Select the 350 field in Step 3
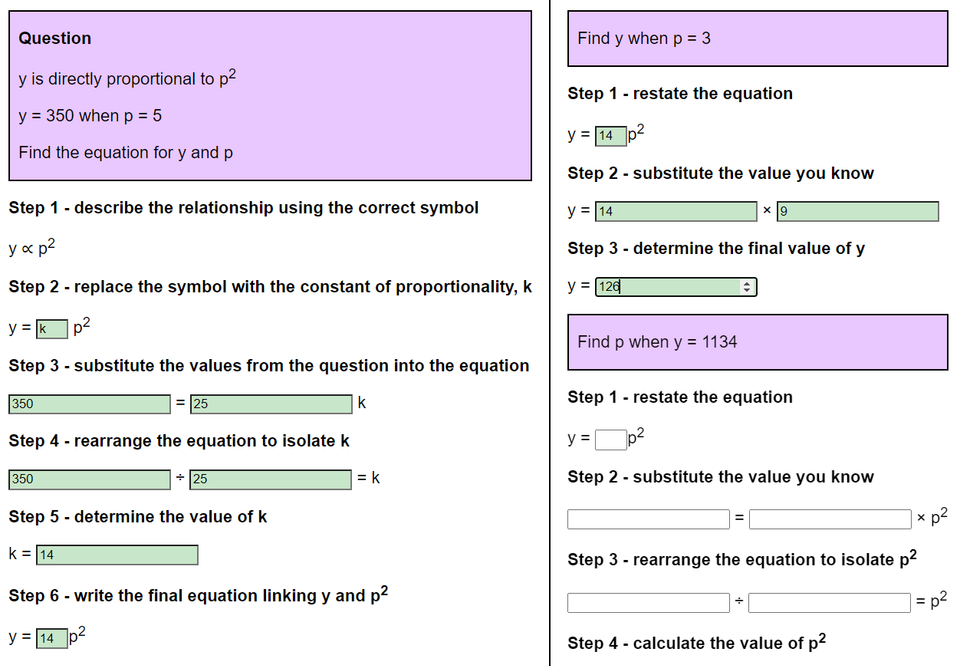 88,403
